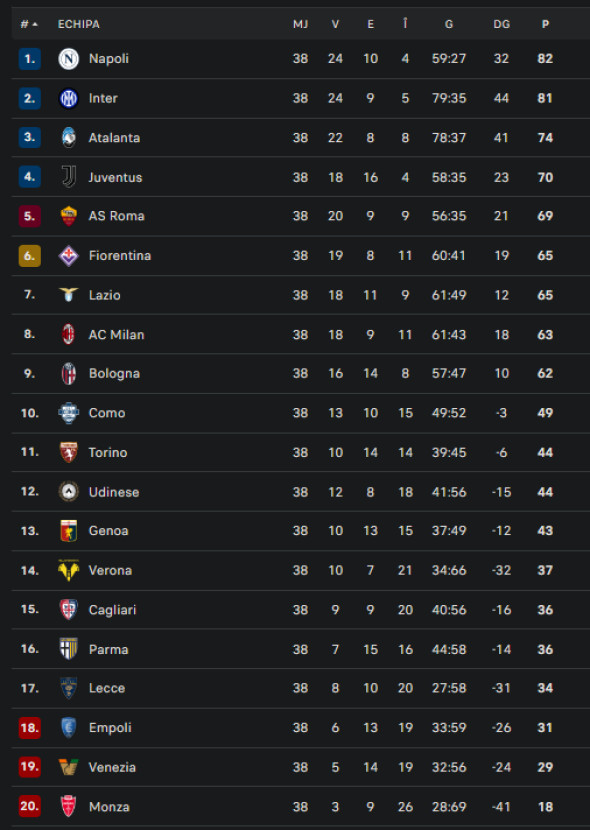Open the Atalanta team link
Screen dimensions: 590x830
point(114,138)
